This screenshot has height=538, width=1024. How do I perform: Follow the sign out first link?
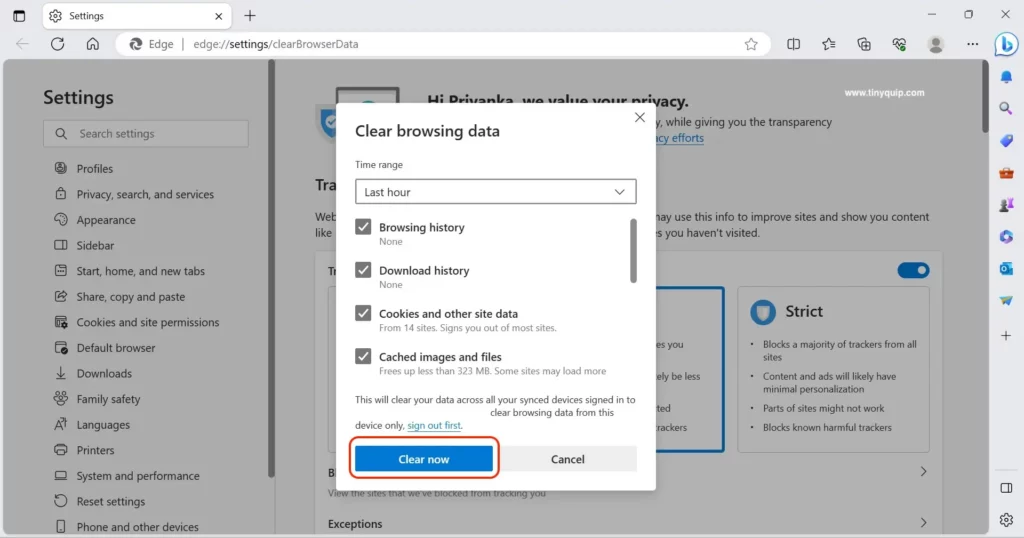[x=434, y=425]
